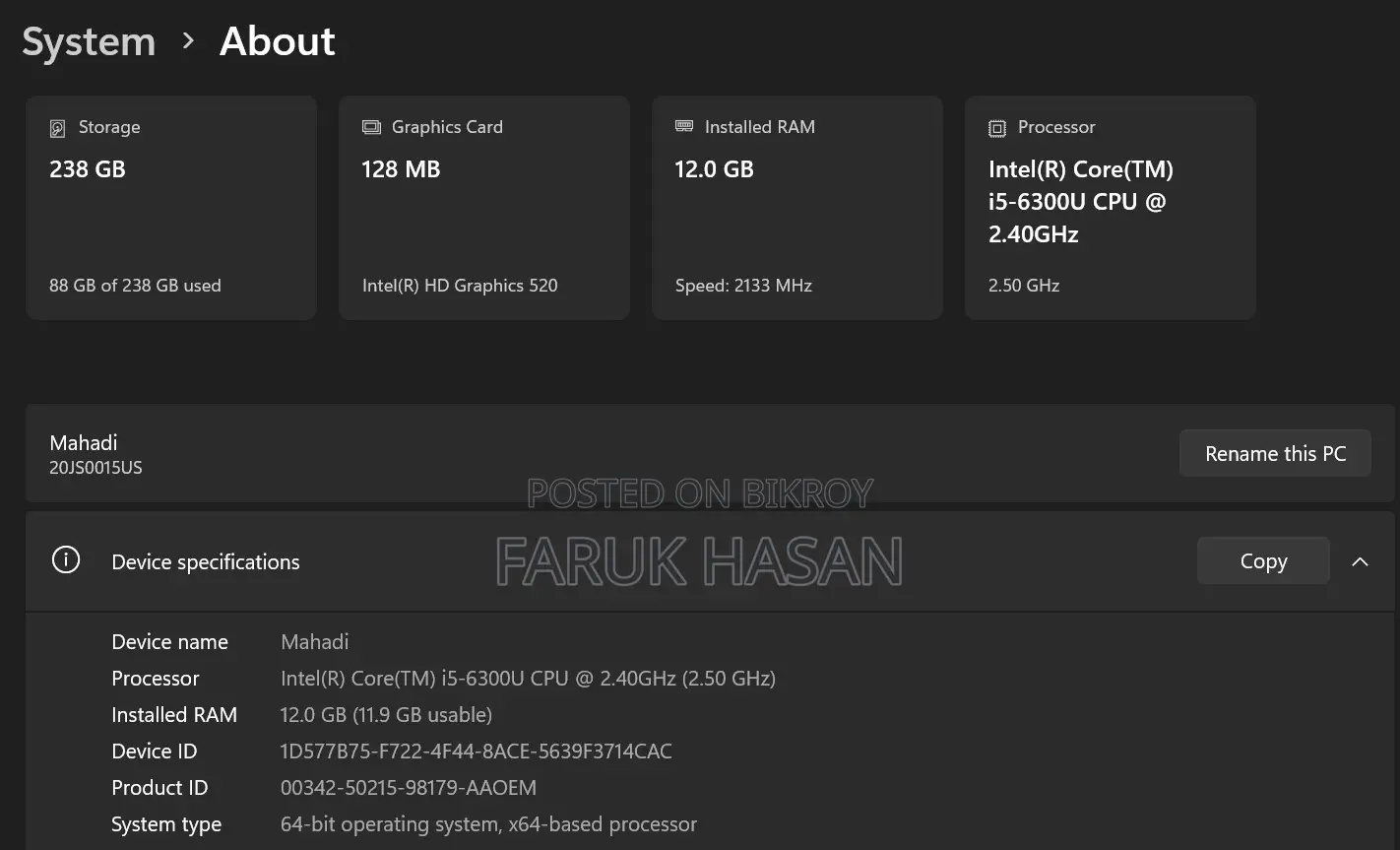
Task: Click 'Intel(R) HD Graphics 520' text
Action: click(x=460, y=286)
